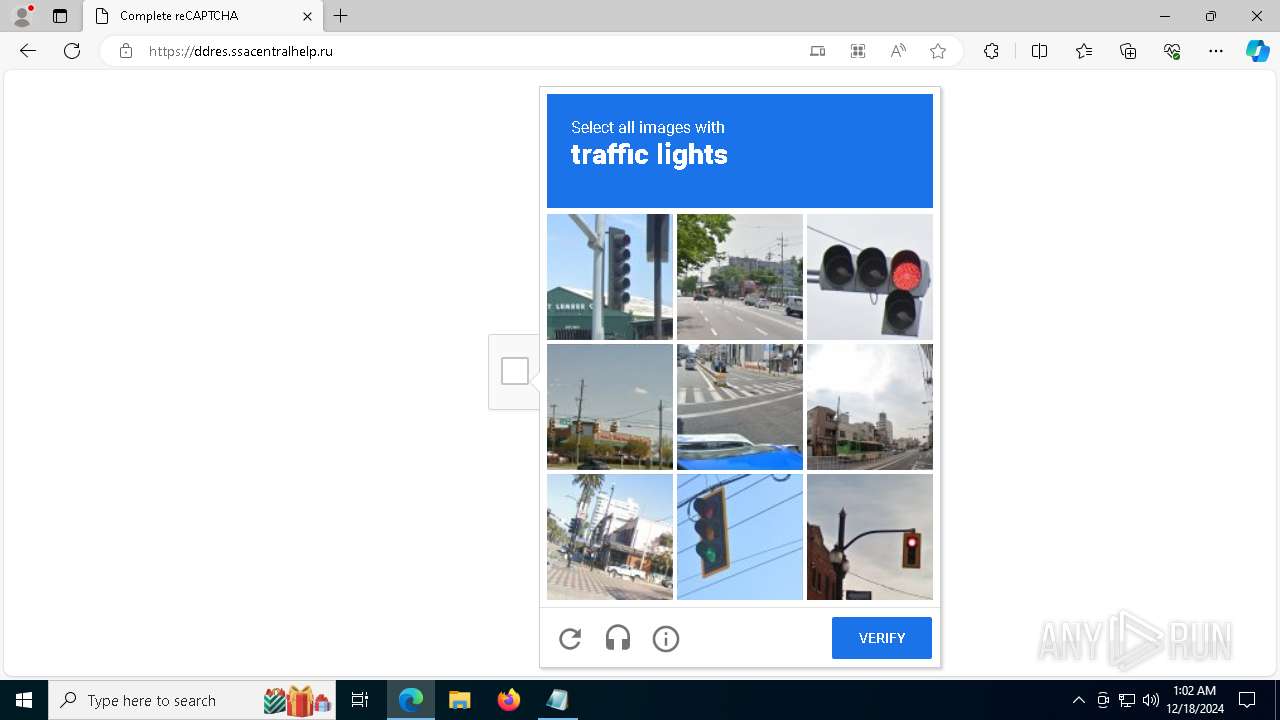Image resolution: width=1280 pixels, height=720 pixels.
Task: Open the browser Extensions puzzle icon
Action: [991, 51]
